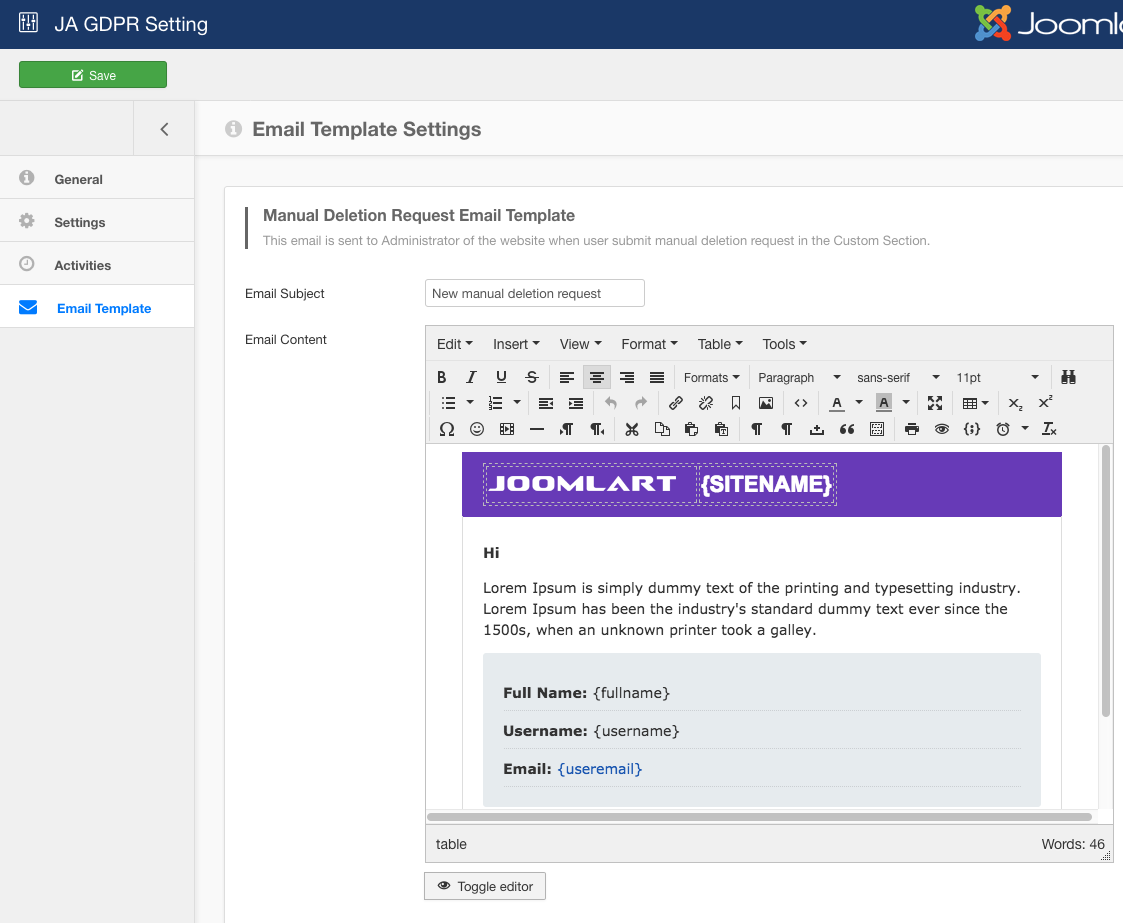Open the source code view icon
The width and height of the screenshot is (1123, 923).
click(801, 403)
